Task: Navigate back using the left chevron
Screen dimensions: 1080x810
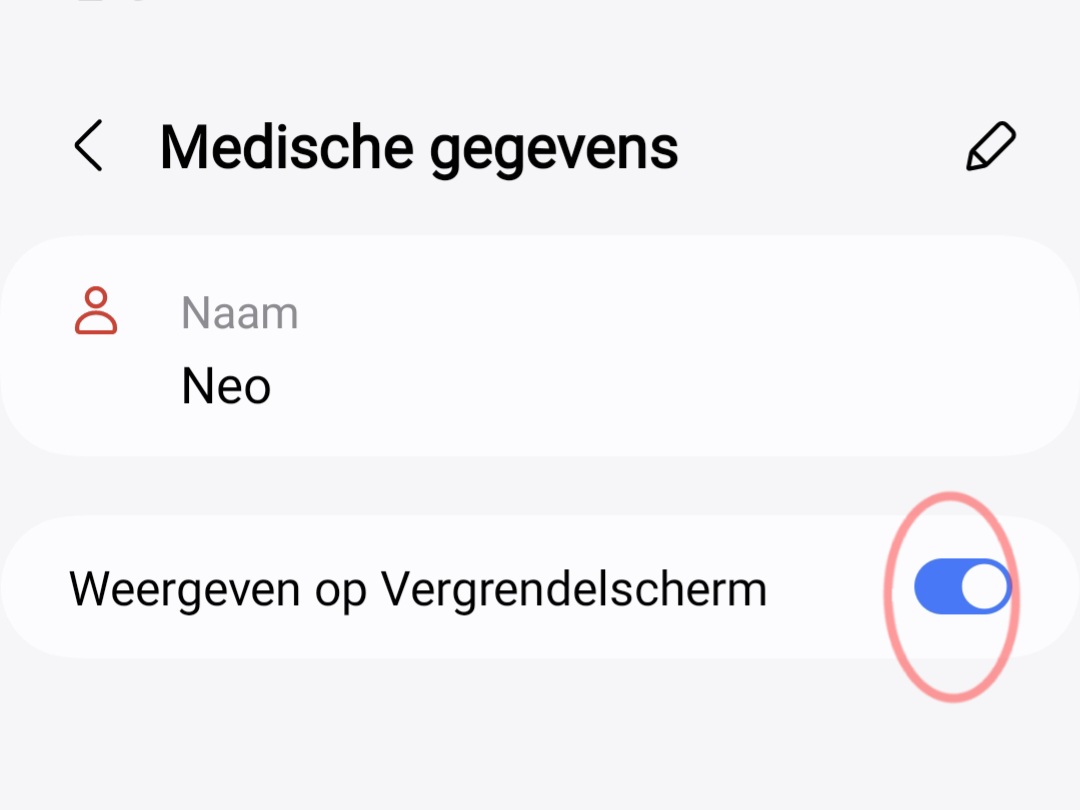Action: click(87, 146)
